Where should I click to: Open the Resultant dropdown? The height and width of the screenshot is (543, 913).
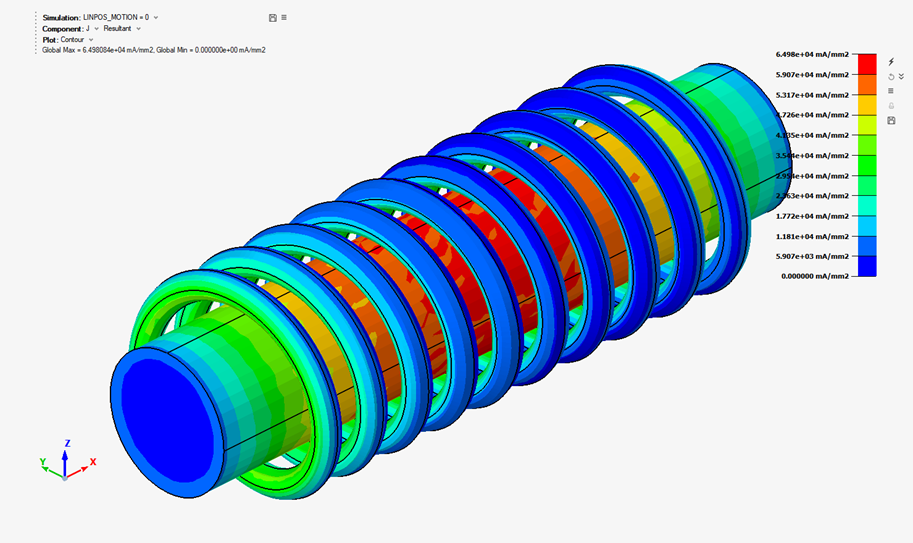[122, 29]
